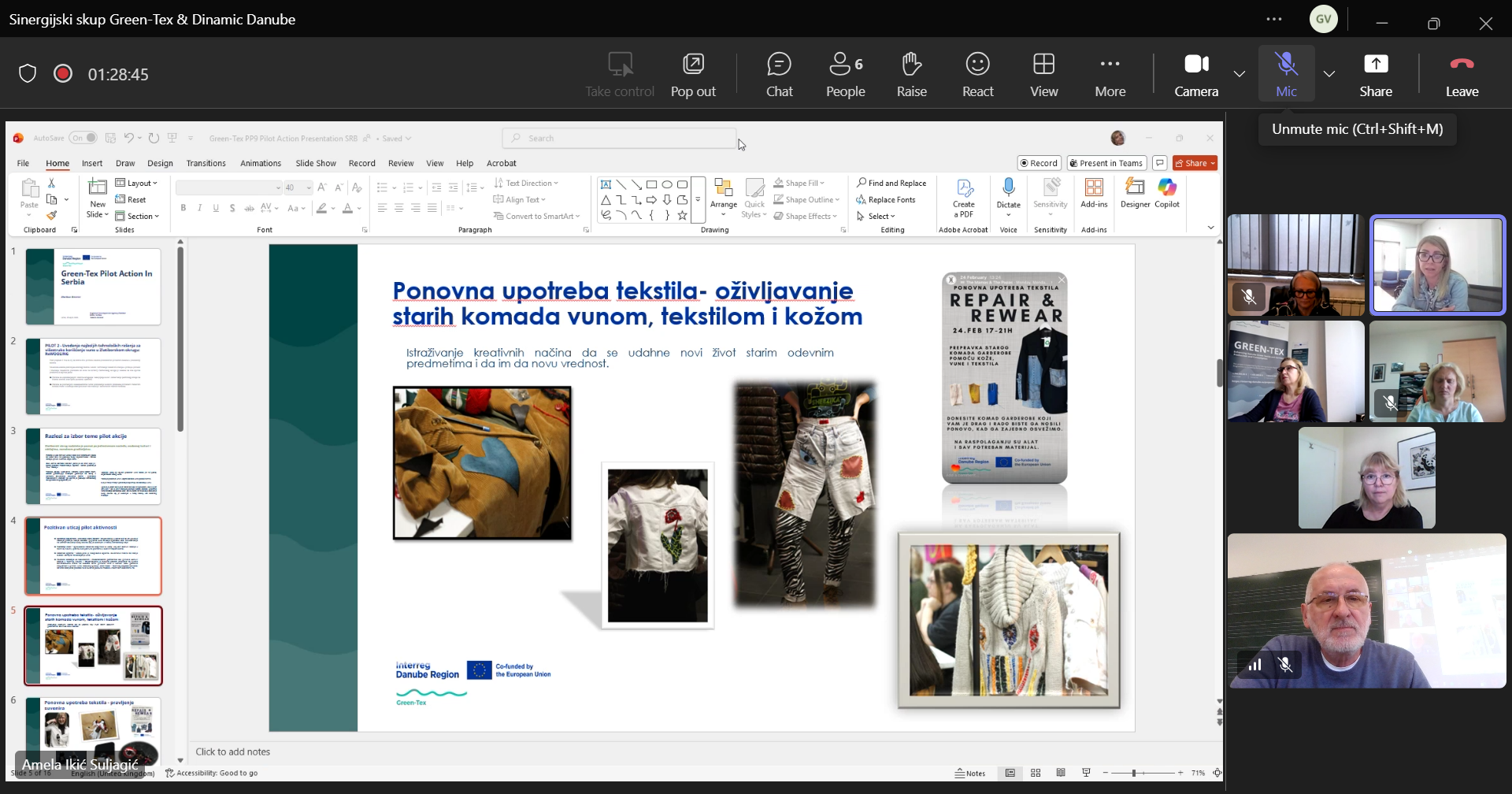
Task: Open the Shape Fill dropdown
Action: tap(799, 183)
